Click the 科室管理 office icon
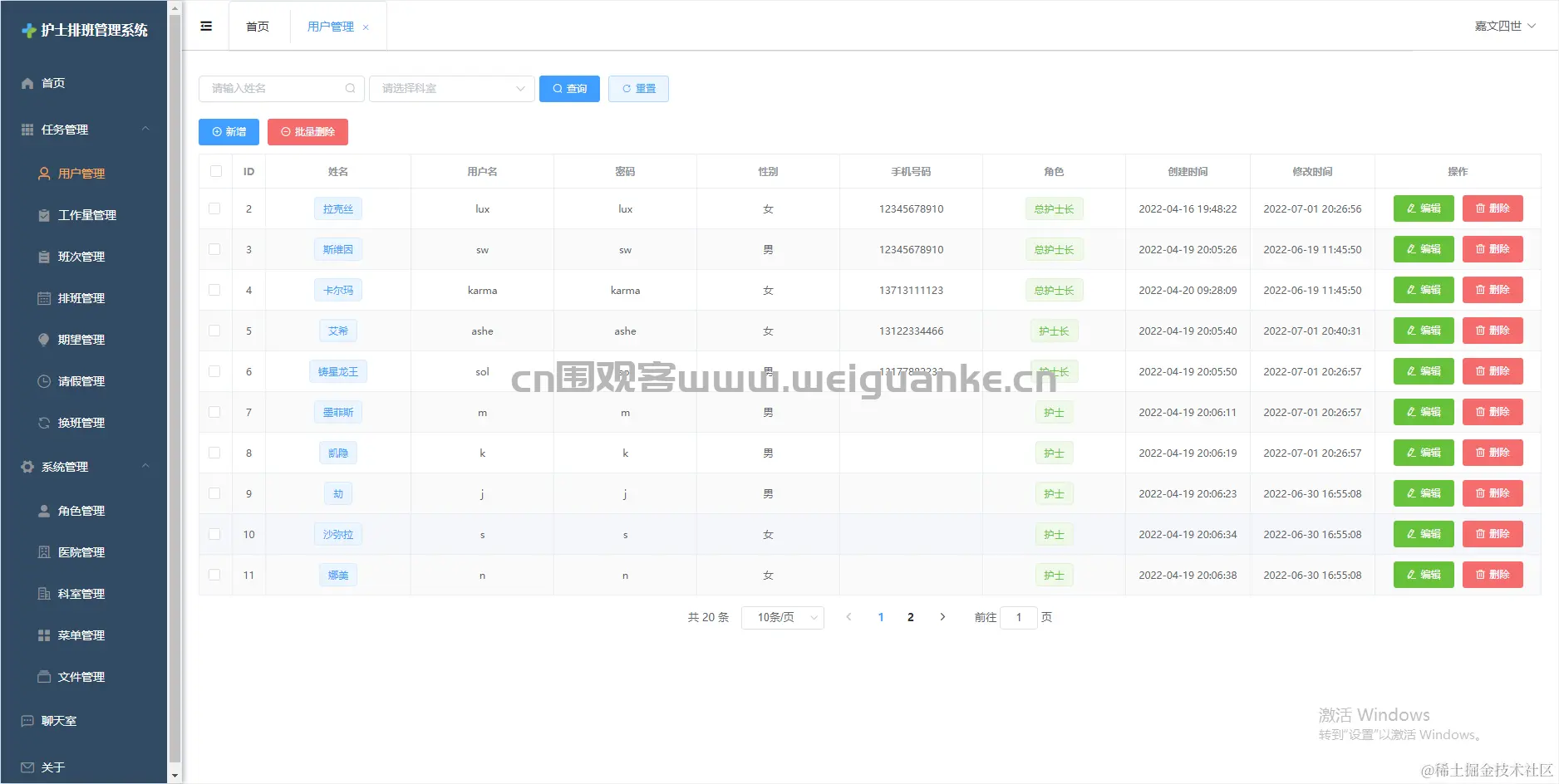Image resolution: width=1559 pixels, height=784 pixels. click(44, 594)
